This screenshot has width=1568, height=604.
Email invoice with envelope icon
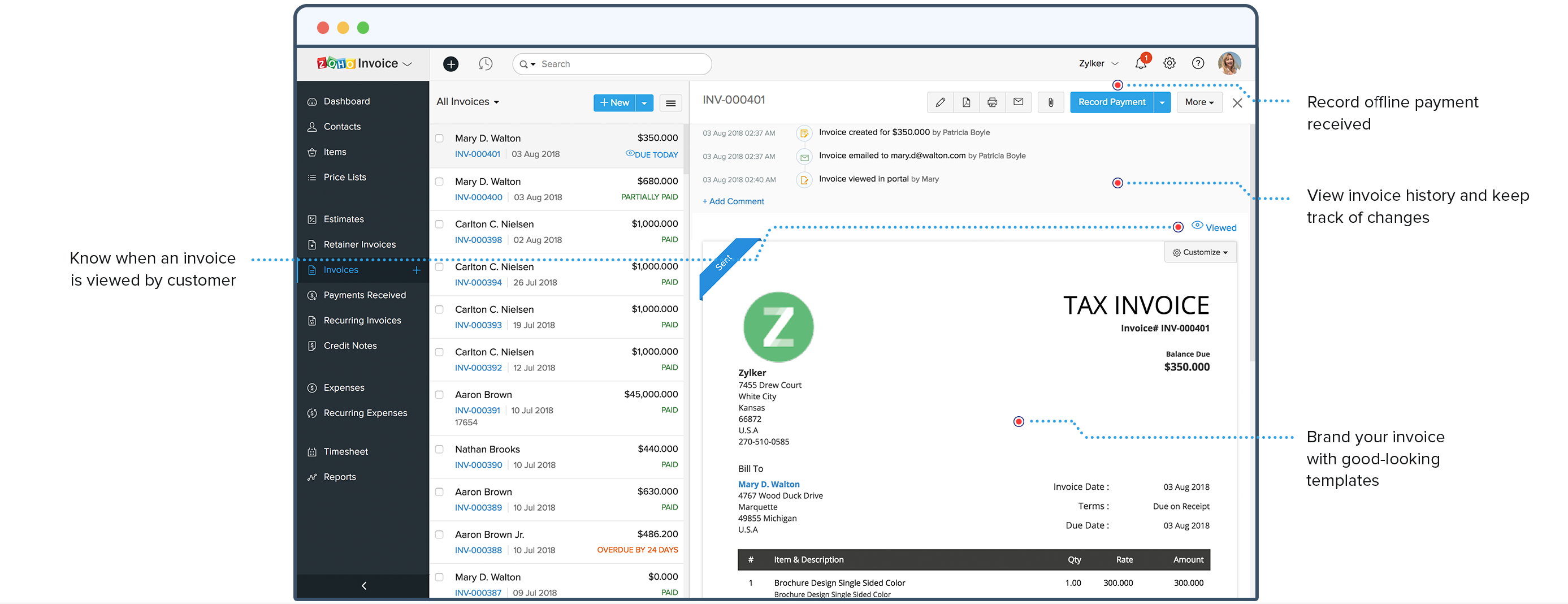[x=1019, y=102]
